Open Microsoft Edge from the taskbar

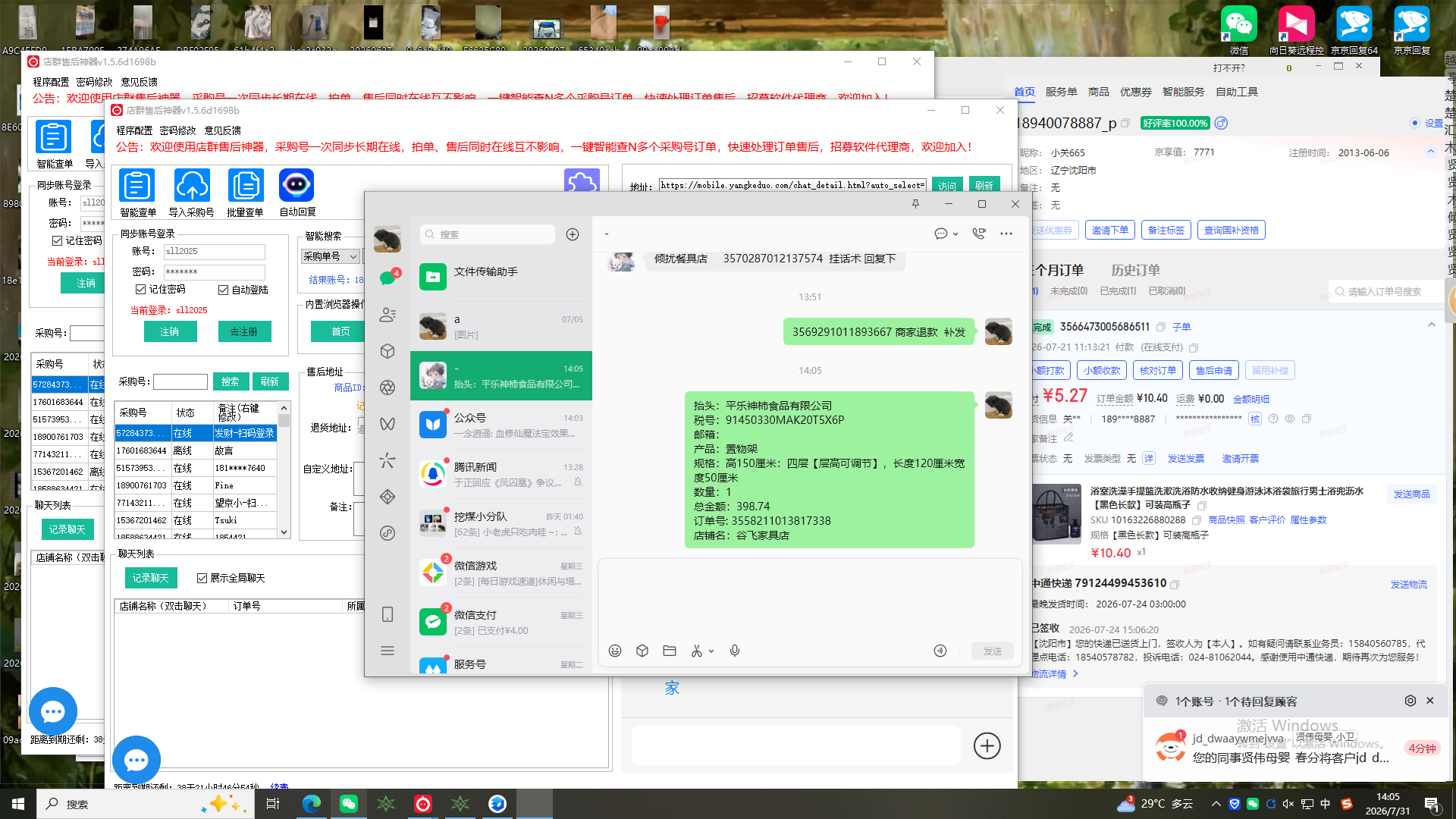click(x=312, y=804)
